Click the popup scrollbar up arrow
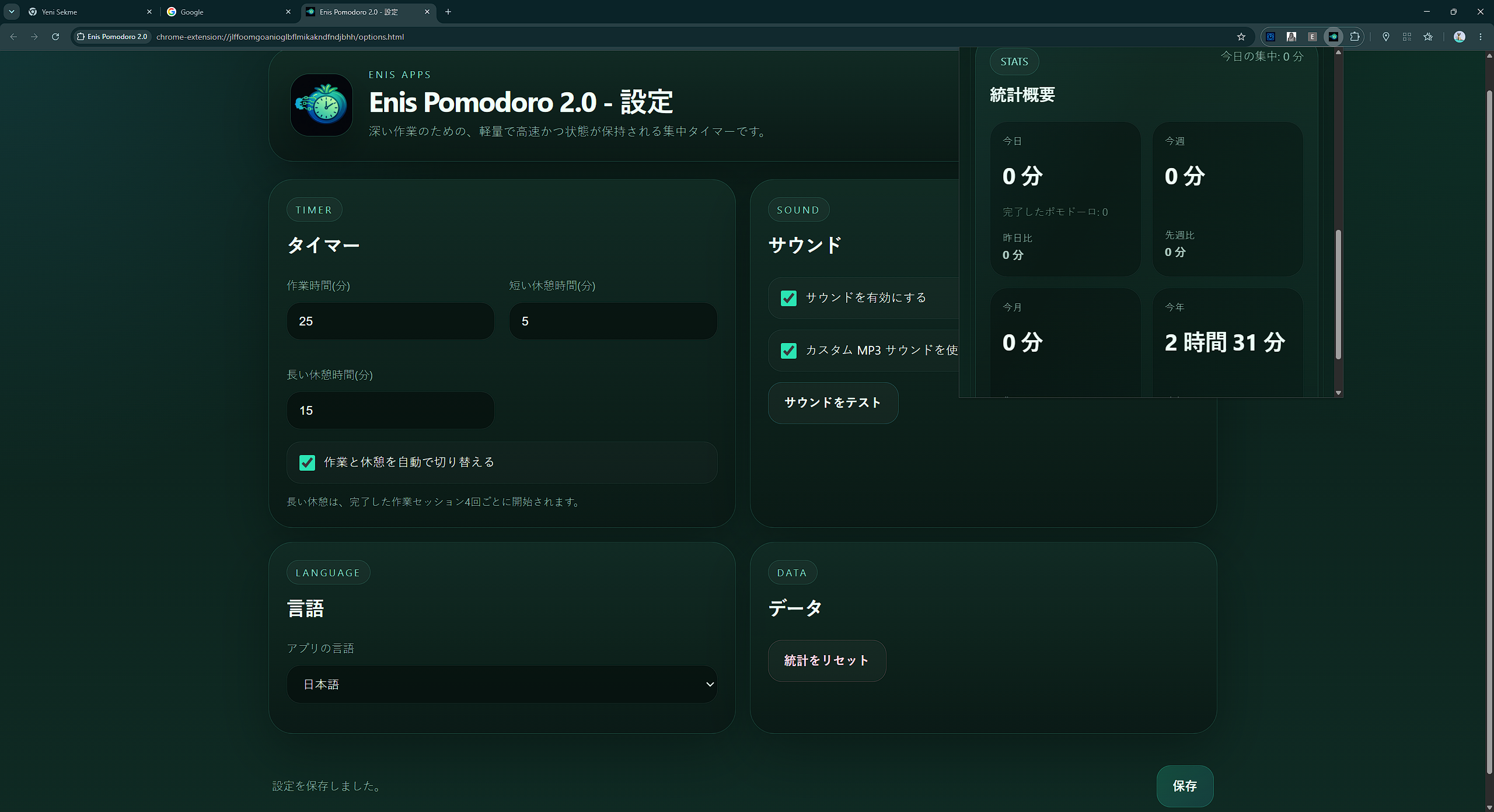Image resolution: width=1494 pixels, height=812 pixels. tap(1338, 52)
